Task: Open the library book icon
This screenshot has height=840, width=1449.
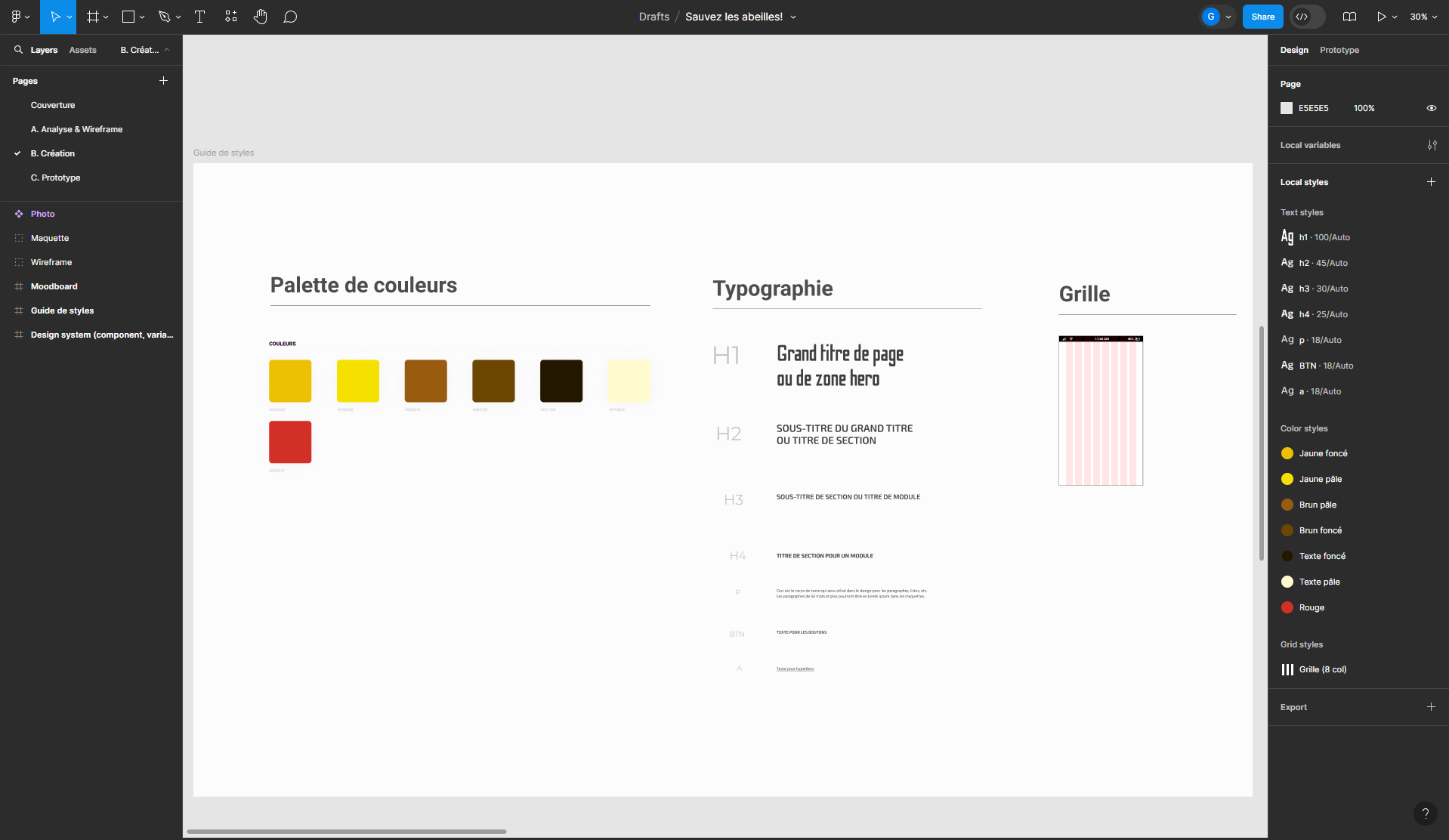Action: (x=1350, y=17)
